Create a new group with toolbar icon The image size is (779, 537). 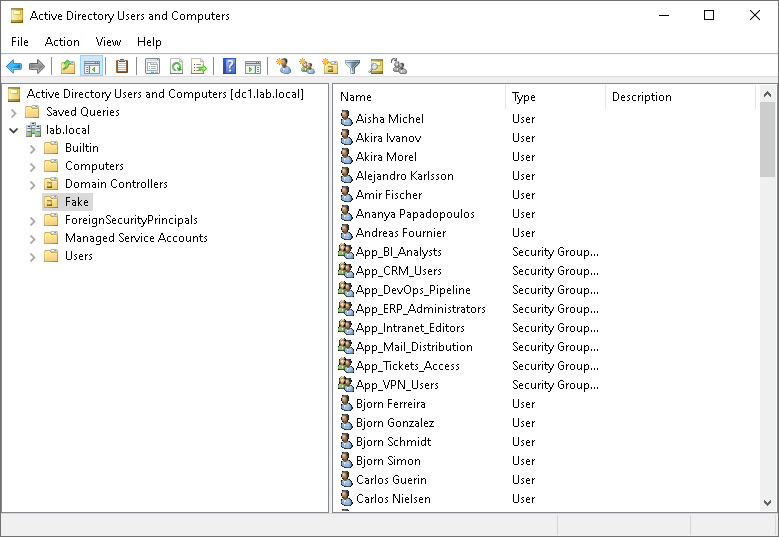tap(307, 66)
